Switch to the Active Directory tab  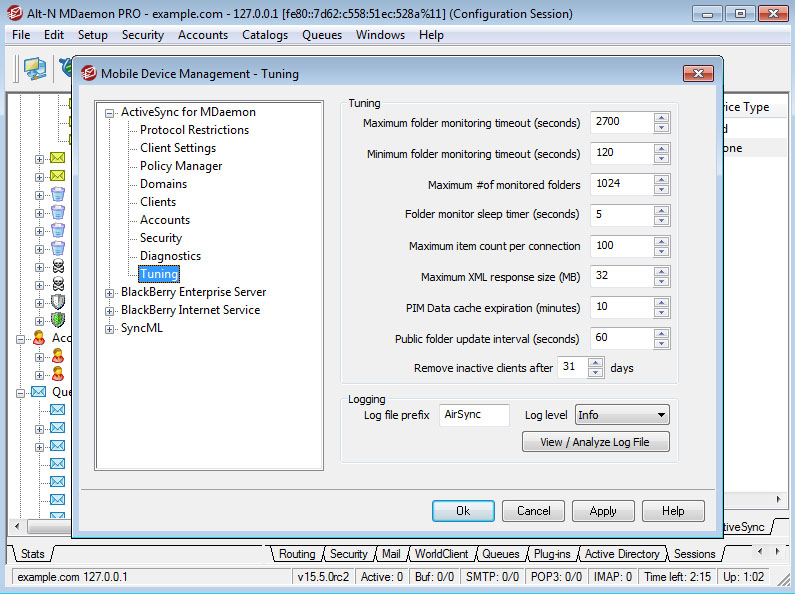point(622,554)
